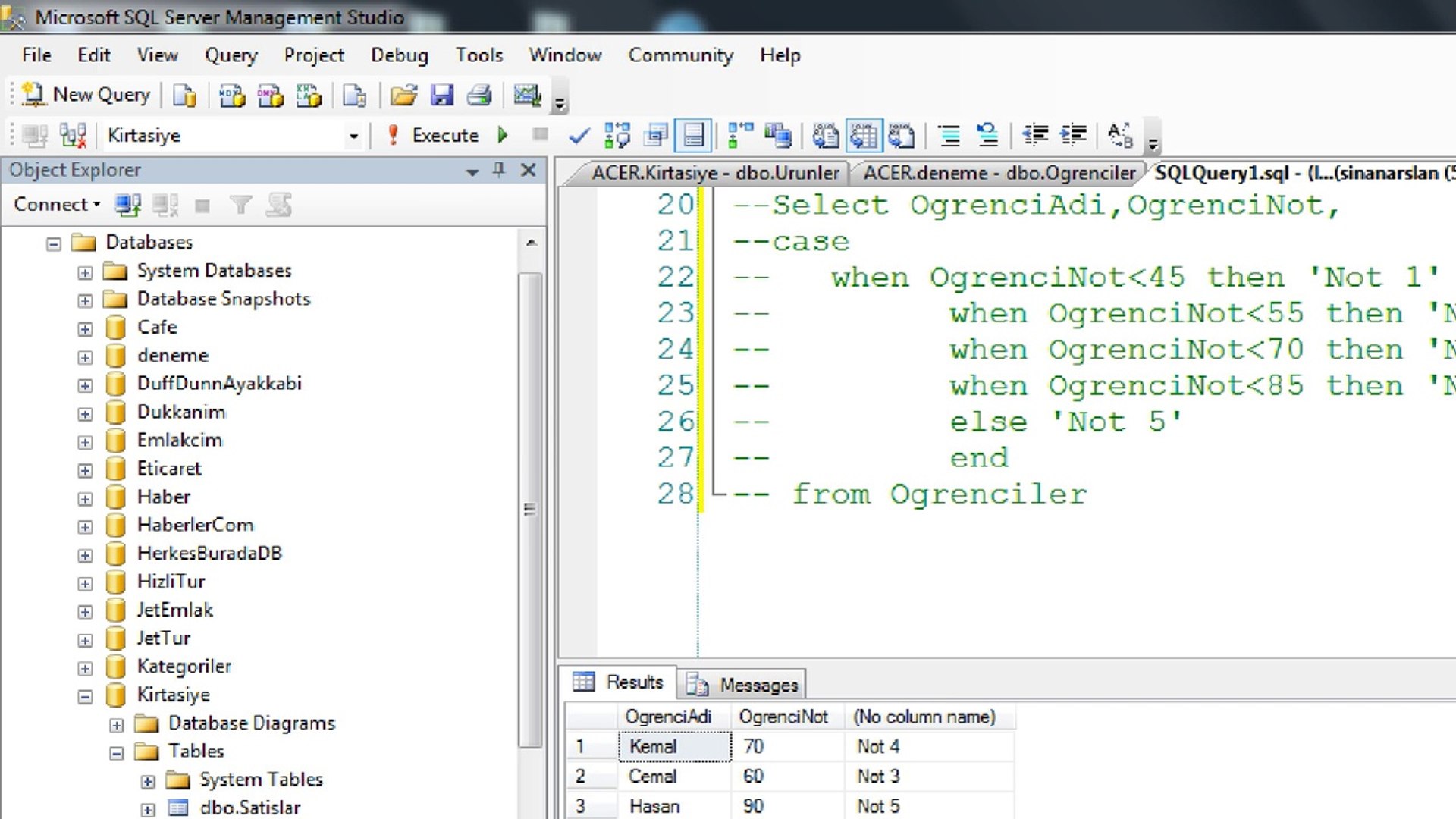This screenshot has width=1456, height=819.
Task: Open the Community menu
Action: pos(680,55)
